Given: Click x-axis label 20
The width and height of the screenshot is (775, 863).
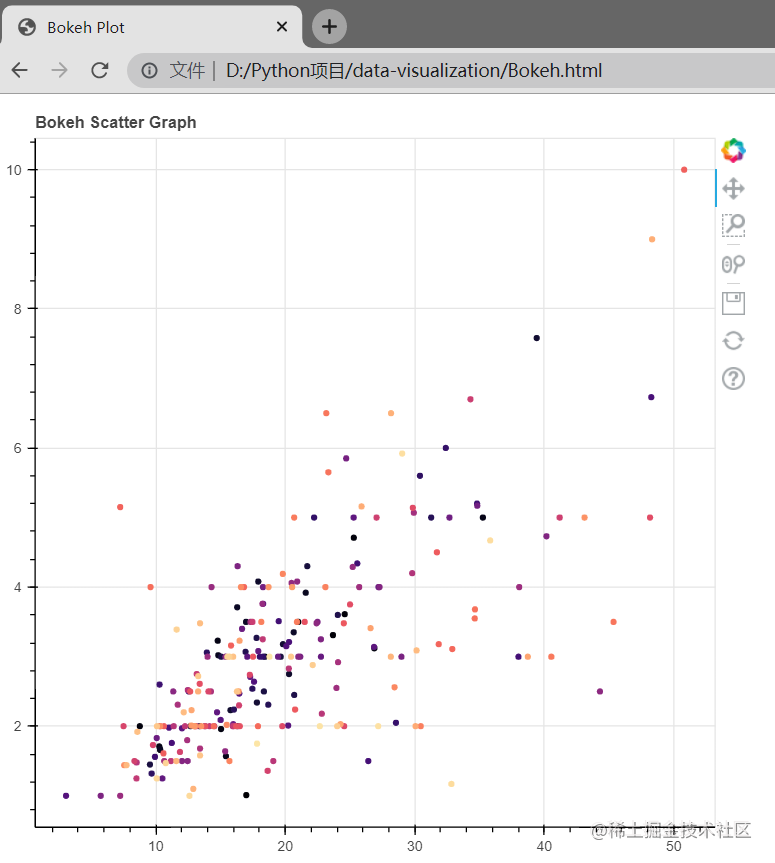Looking at the screenshot, I should coord(285,846).
